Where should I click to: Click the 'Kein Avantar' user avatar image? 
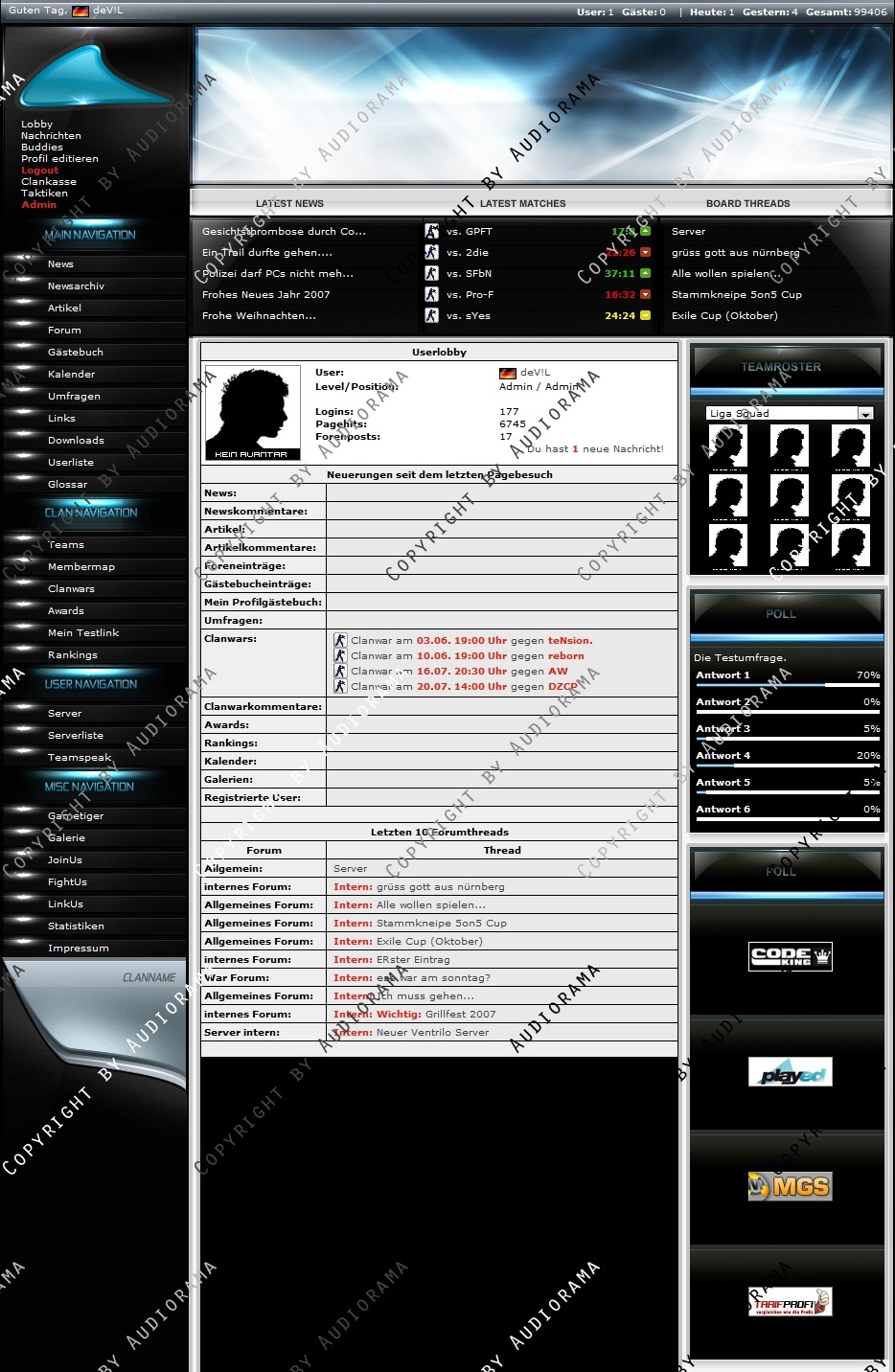[251, 414]
